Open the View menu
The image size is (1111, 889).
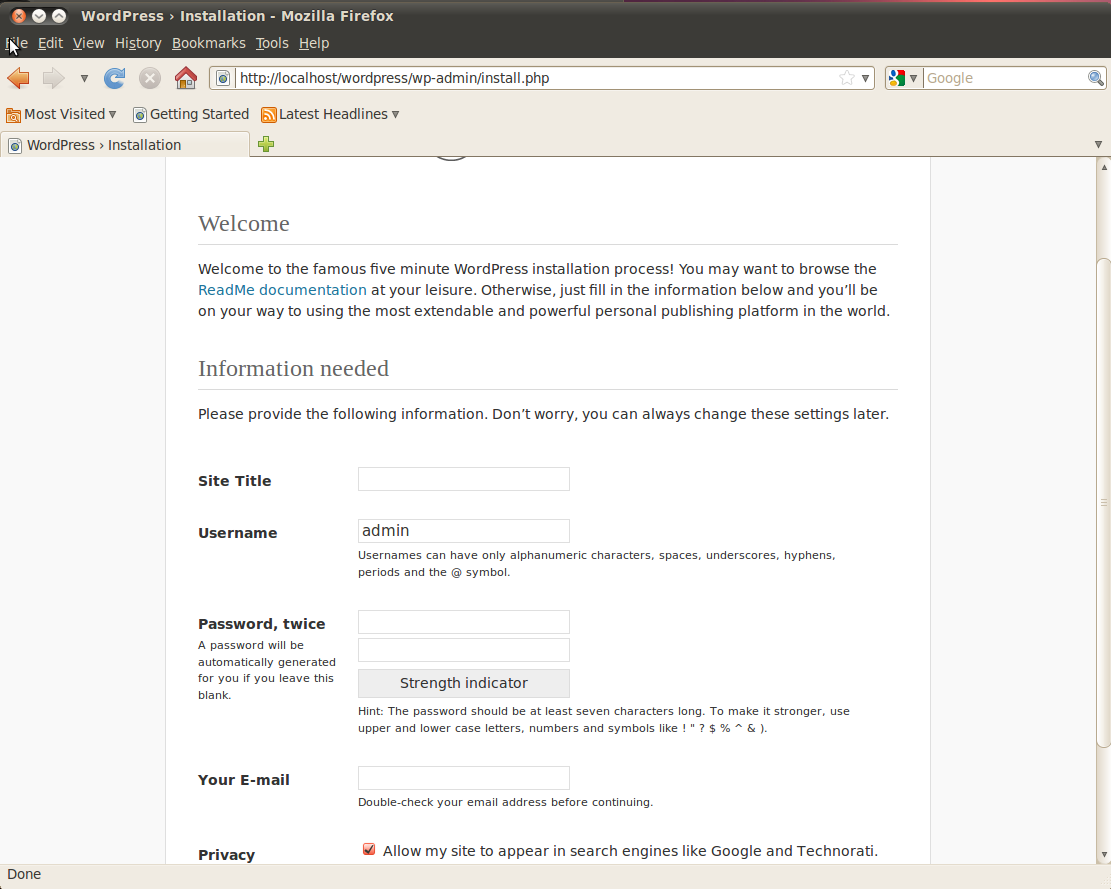pos(89,43)
